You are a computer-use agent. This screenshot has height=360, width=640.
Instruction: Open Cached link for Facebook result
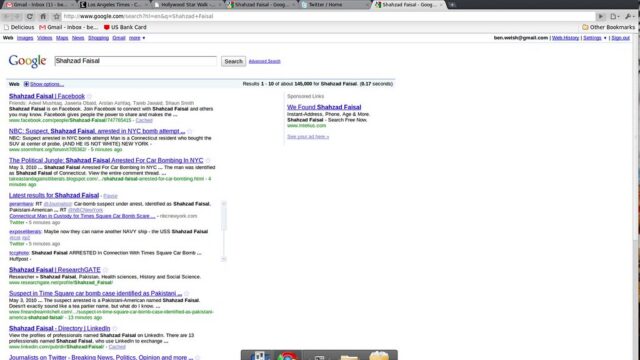[144, 120]
